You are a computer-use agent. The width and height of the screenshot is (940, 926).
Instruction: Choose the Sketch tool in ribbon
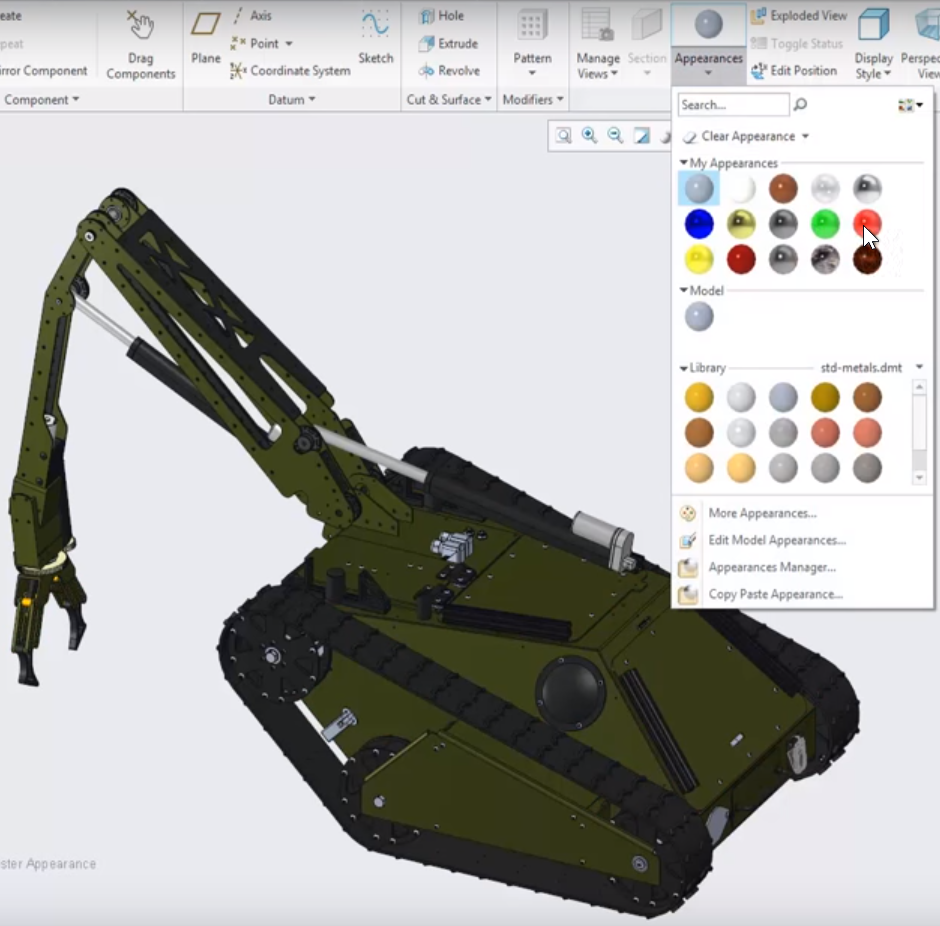pyautogui.click(x=375, y=25)
